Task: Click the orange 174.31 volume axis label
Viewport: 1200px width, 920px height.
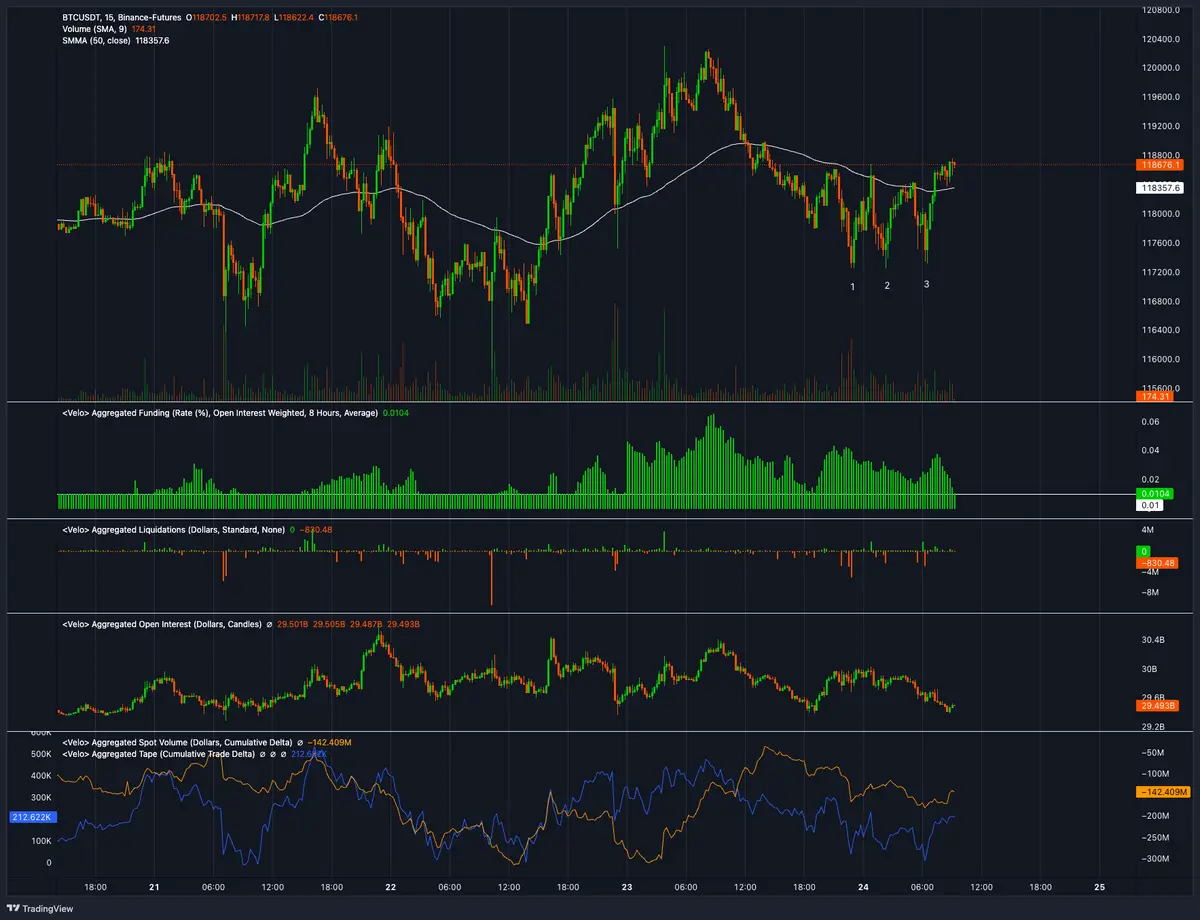Action: 1155,397
